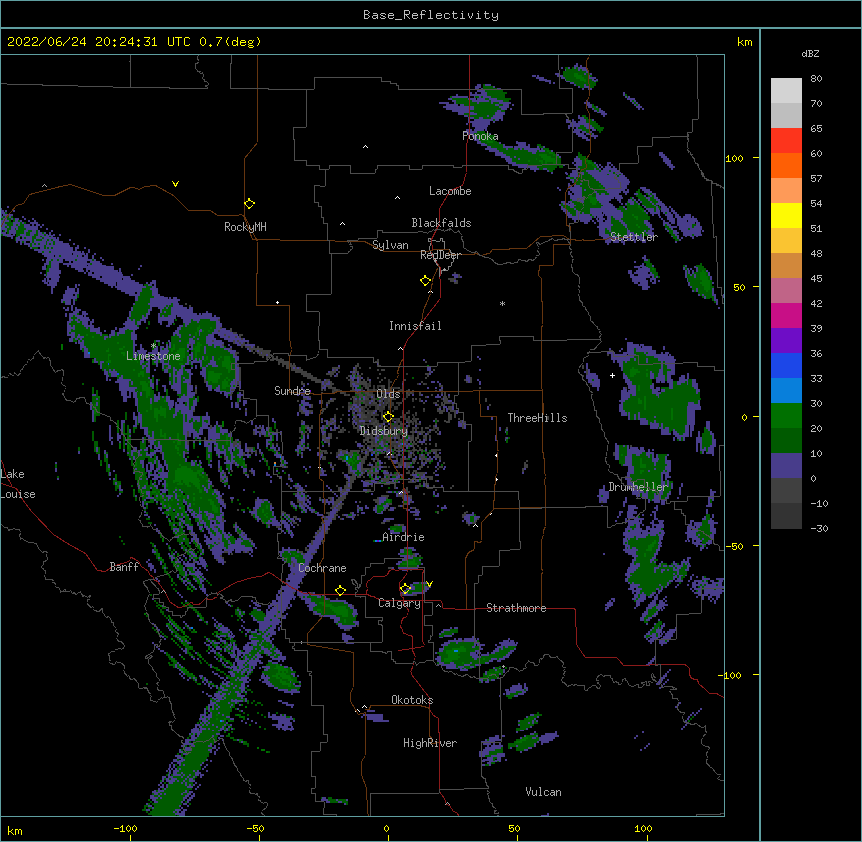Click the ThreeHills label
Image resolution: width=862 pixels, height=842 pixels.
click(x=537, y=418)
